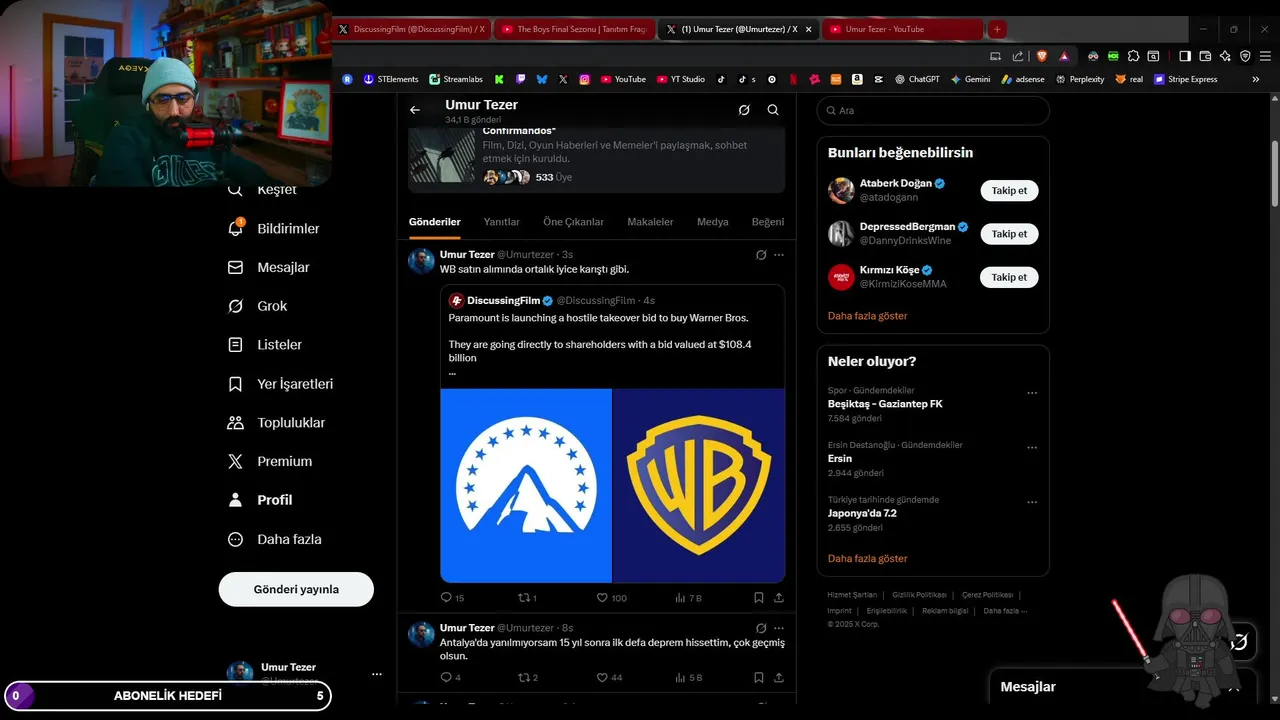The image size is (1280, 720).
Task: View analytics of the WB post
Action: coord(688,598)
